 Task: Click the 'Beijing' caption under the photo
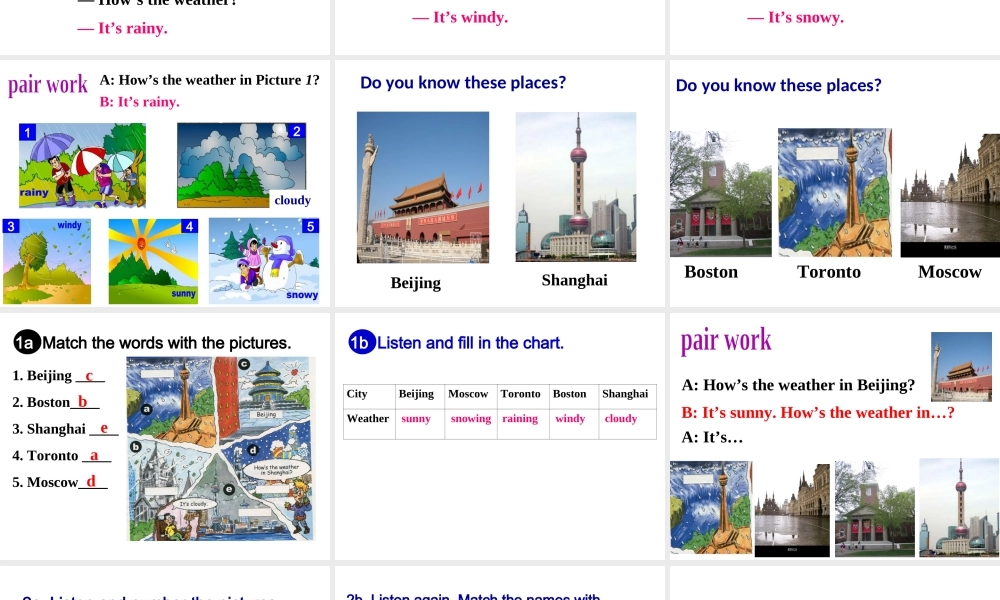pos(416,282)
